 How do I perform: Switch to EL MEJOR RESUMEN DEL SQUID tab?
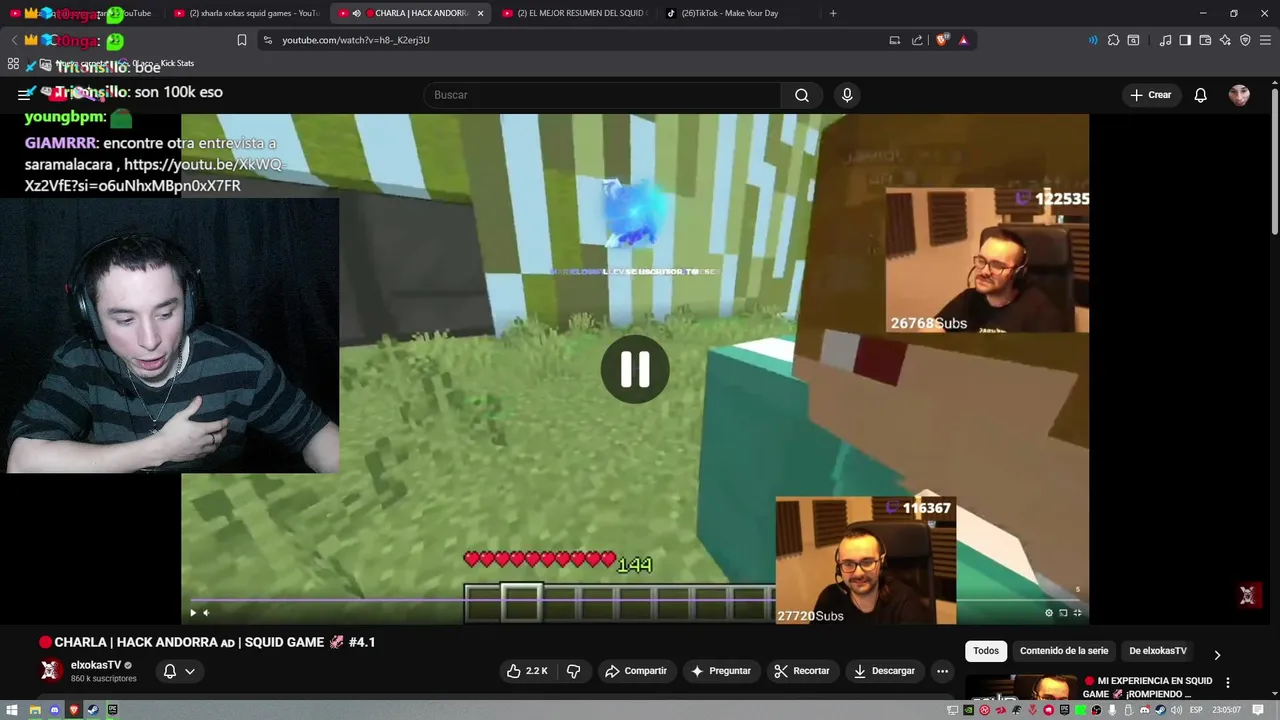(x=574, y=13)
